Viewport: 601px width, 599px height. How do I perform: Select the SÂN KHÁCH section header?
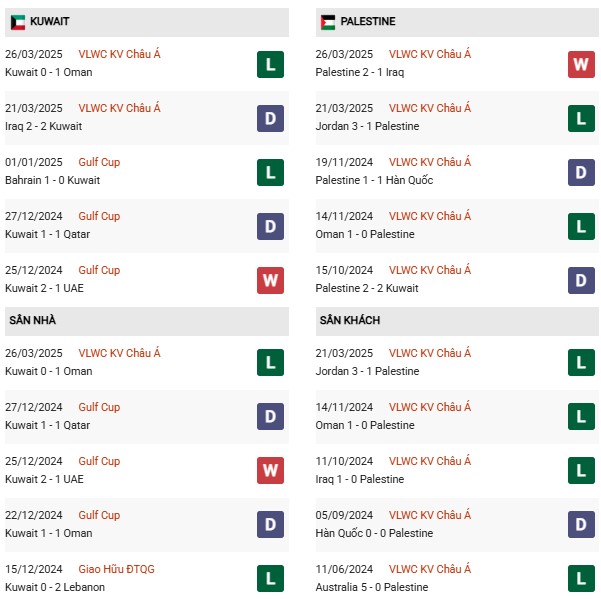point(457,321)
